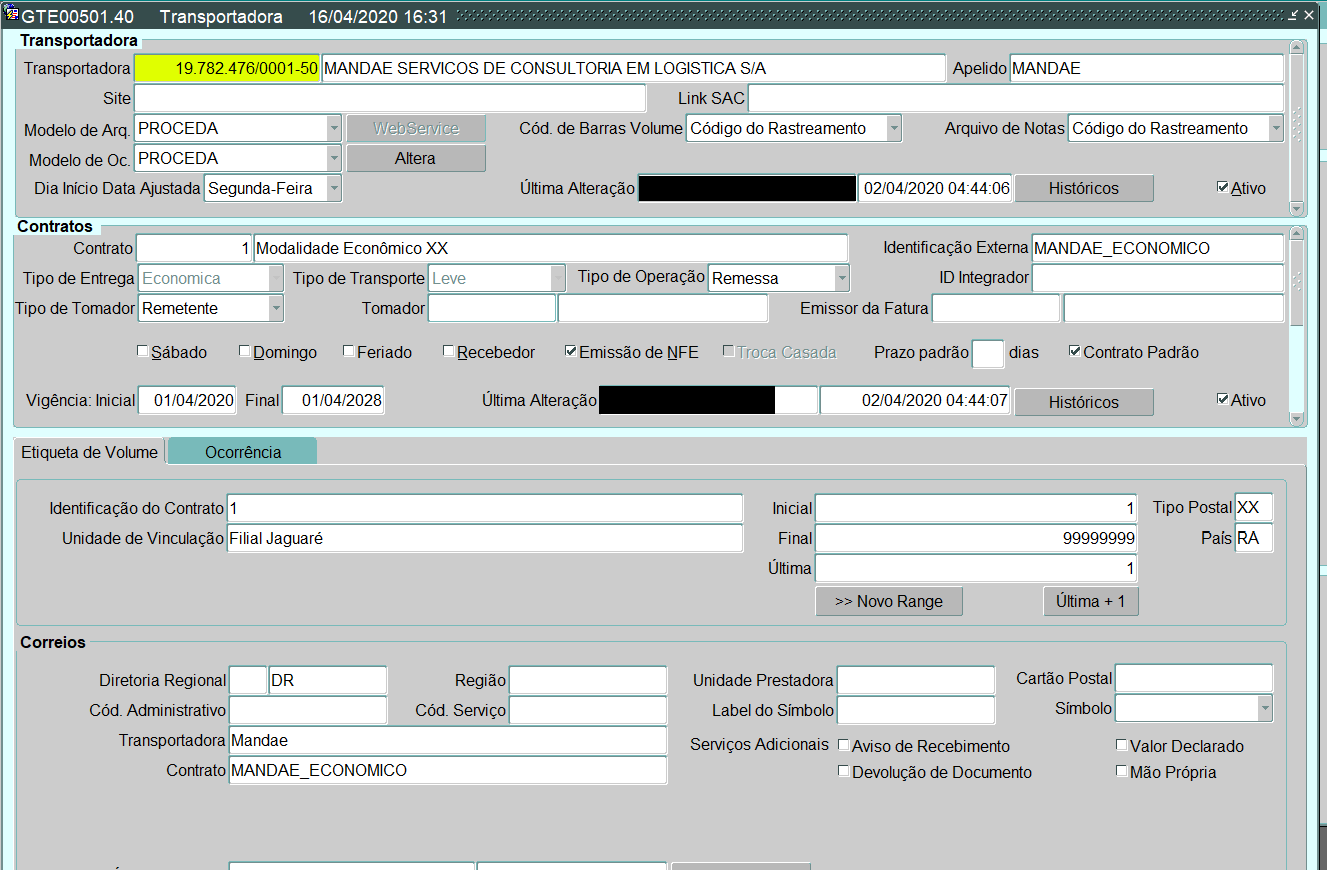Enable Aviso de Recebimento service

(844, 745)
